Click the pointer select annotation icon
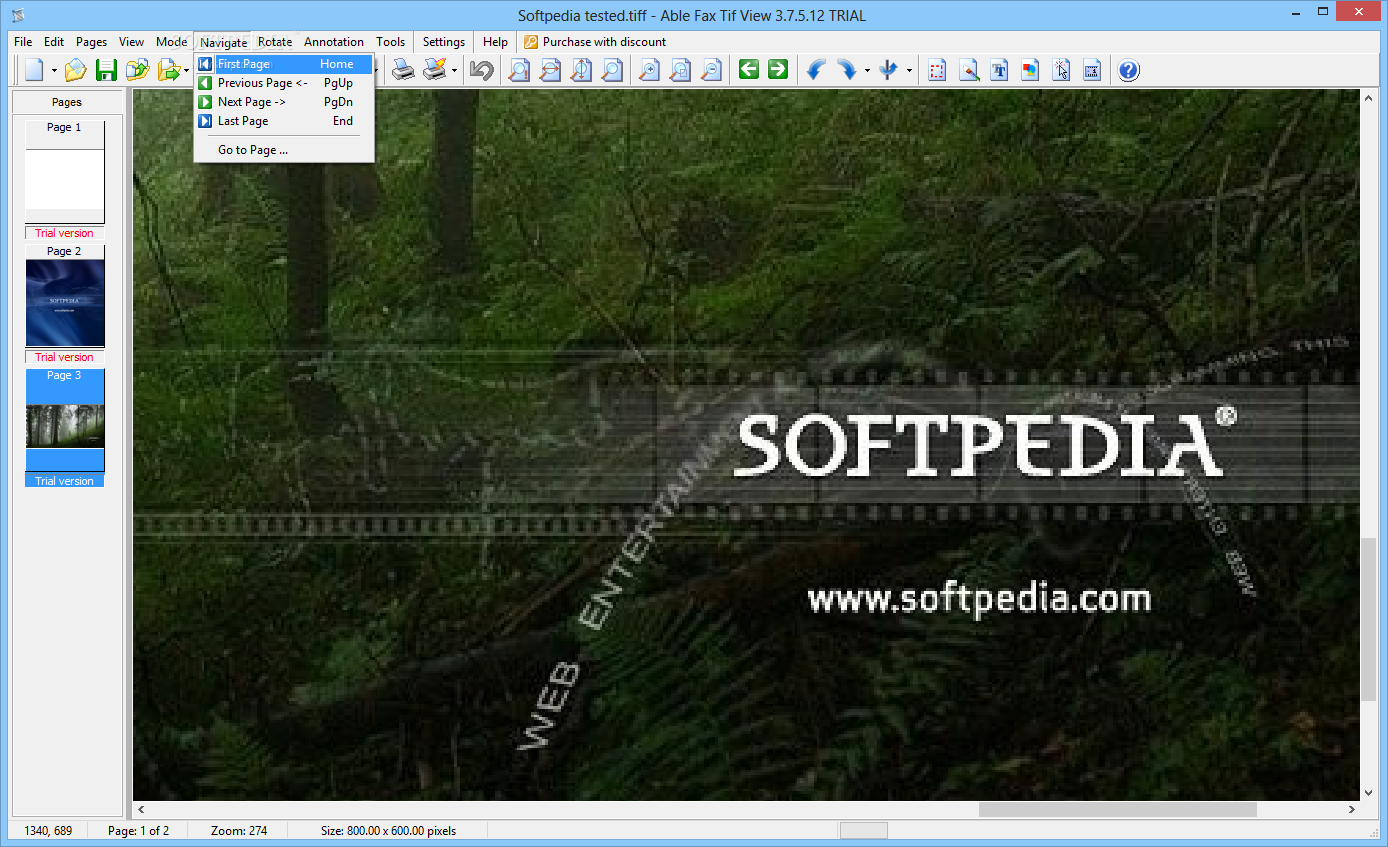The height and width of the screenshot is (847, 1388). tap(1061, 70)
